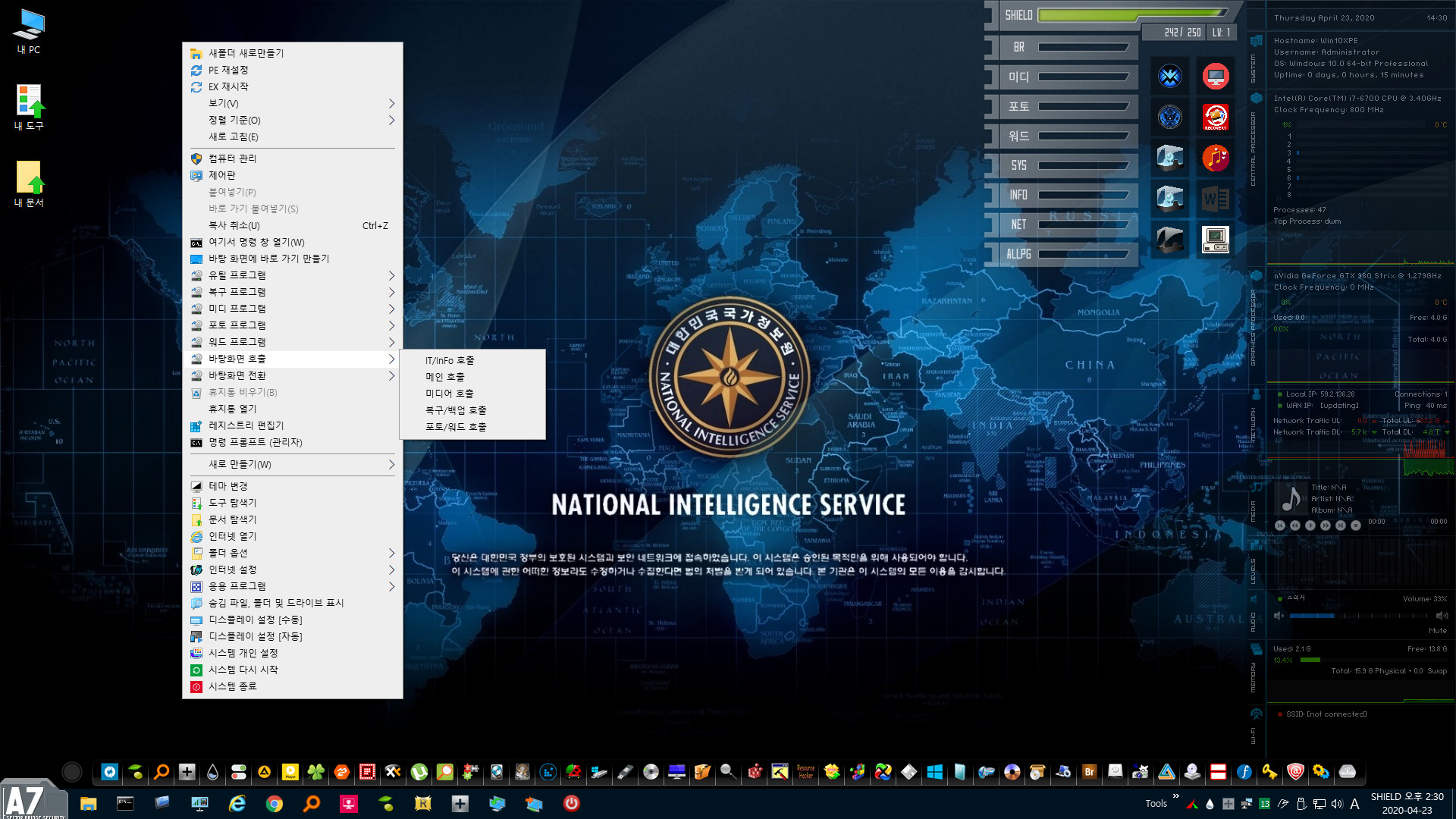Open the red Recovery launcher icon
The image size is (1456, 819).
click(x=1216, y=117)
